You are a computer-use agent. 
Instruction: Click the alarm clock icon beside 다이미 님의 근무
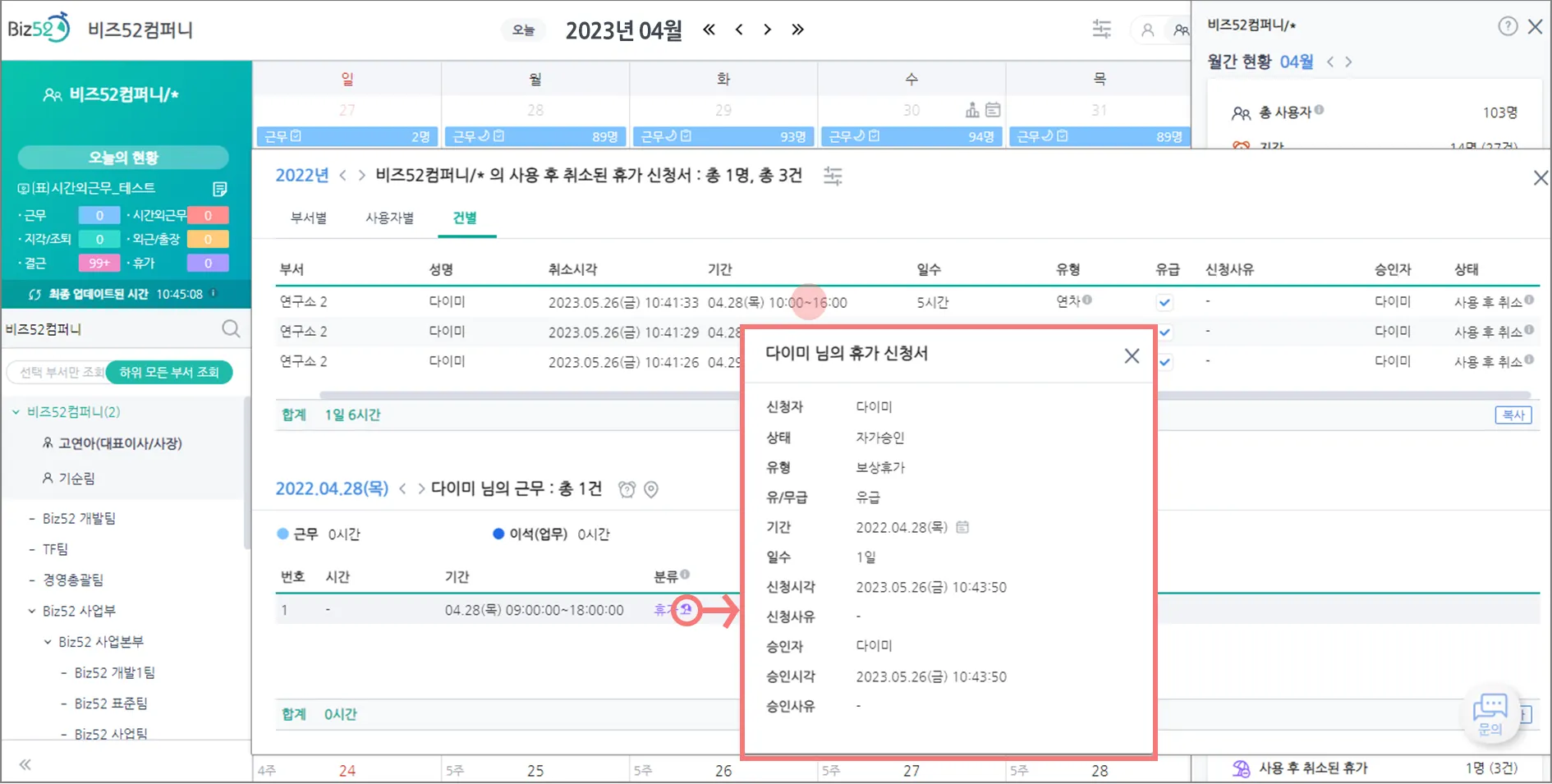(x=627, y=489)
